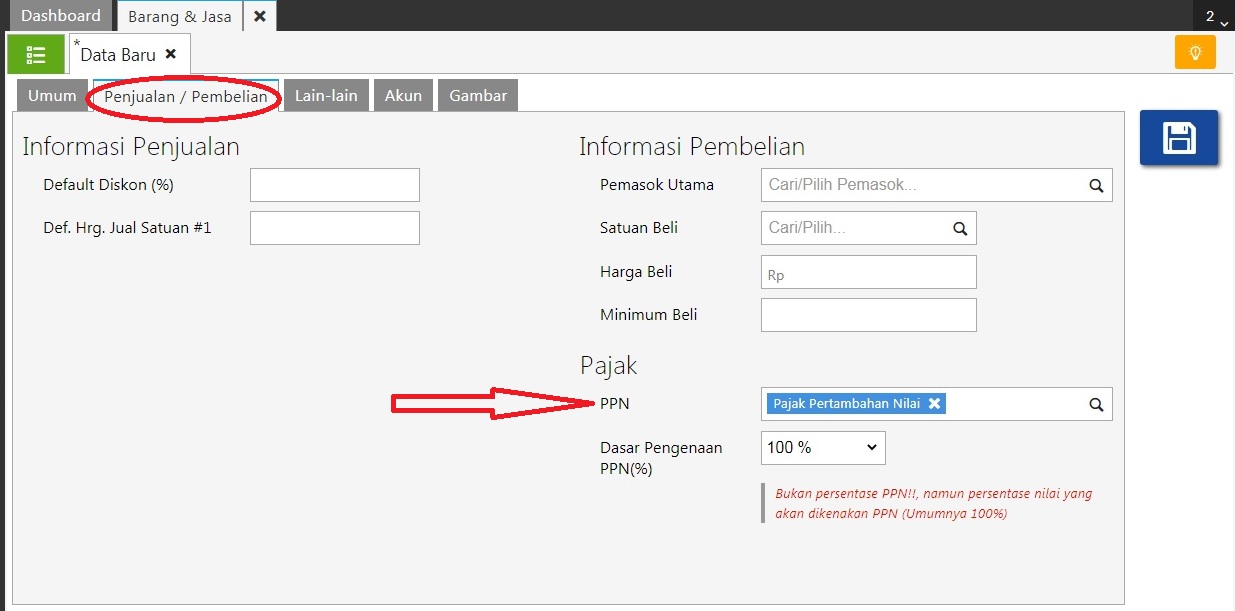Activate the Data Baru tab
This screenshot has width=1235, height=611.
point(118,54)
